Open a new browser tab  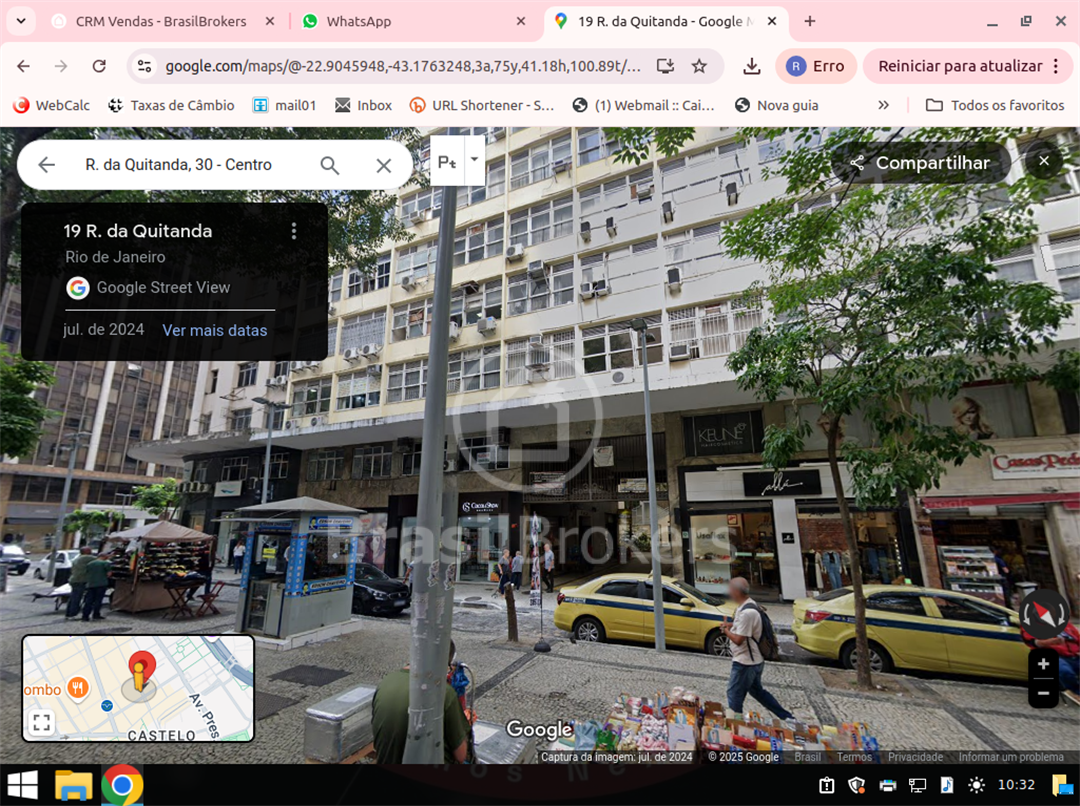(x=810, y=21)
